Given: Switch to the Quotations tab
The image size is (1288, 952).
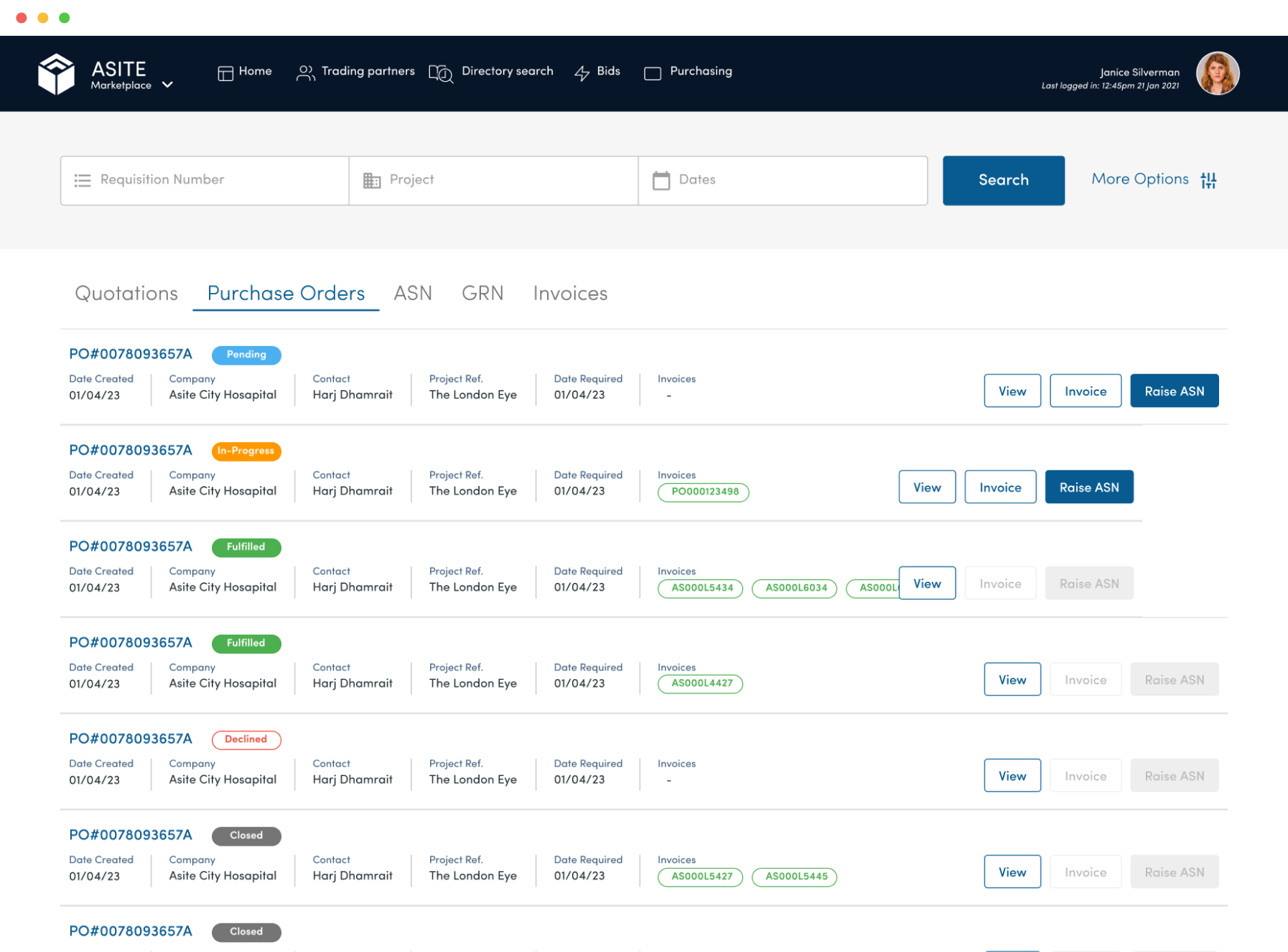Looking at the screenshot, I should click(126, 293).
